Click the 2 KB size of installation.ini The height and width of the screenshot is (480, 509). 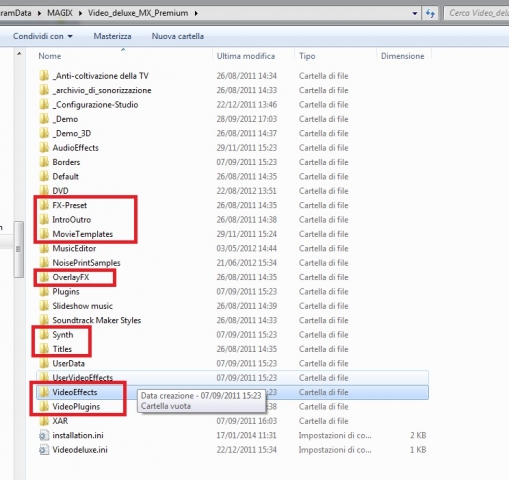pyautogui.click(x=418, y=435)
